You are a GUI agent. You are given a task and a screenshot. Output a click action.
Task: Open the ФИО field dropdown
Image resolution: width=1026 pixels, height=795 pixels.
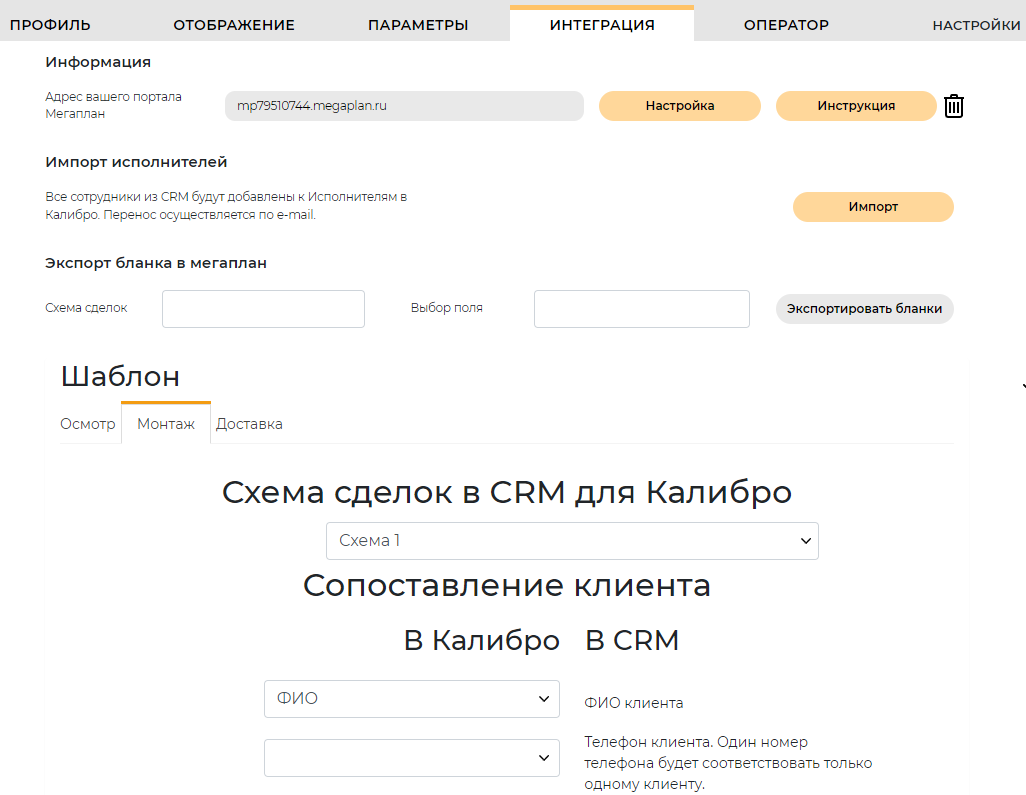coord(412,699)
